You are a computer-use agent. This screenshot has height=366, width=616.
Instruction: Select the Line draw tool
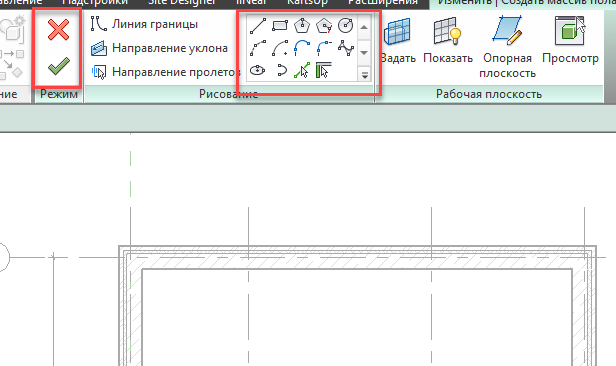coord(258,26)
